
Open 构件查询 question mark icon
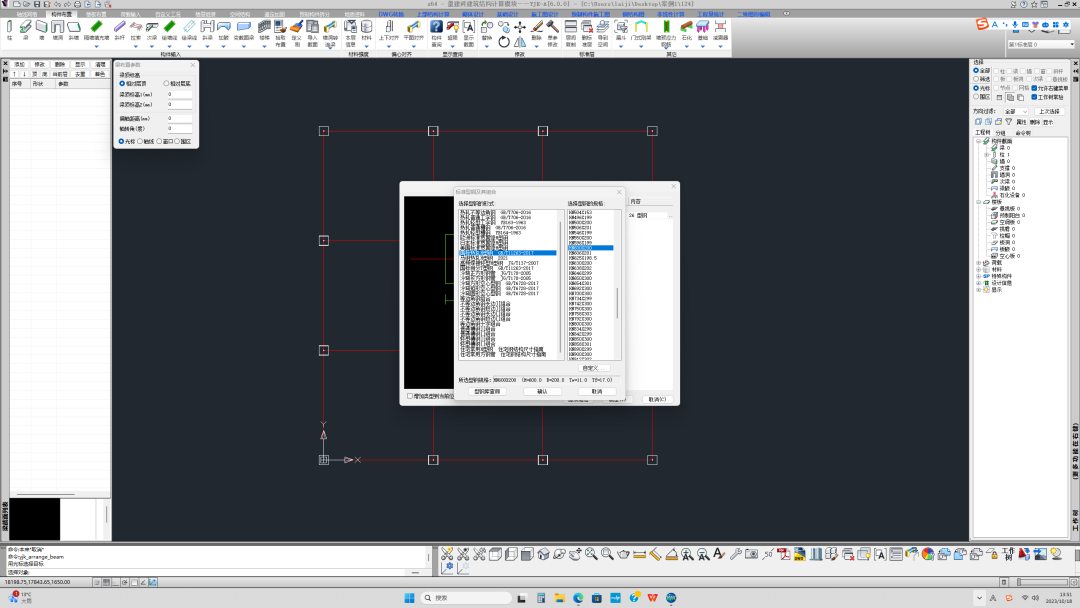pos(437,26)
